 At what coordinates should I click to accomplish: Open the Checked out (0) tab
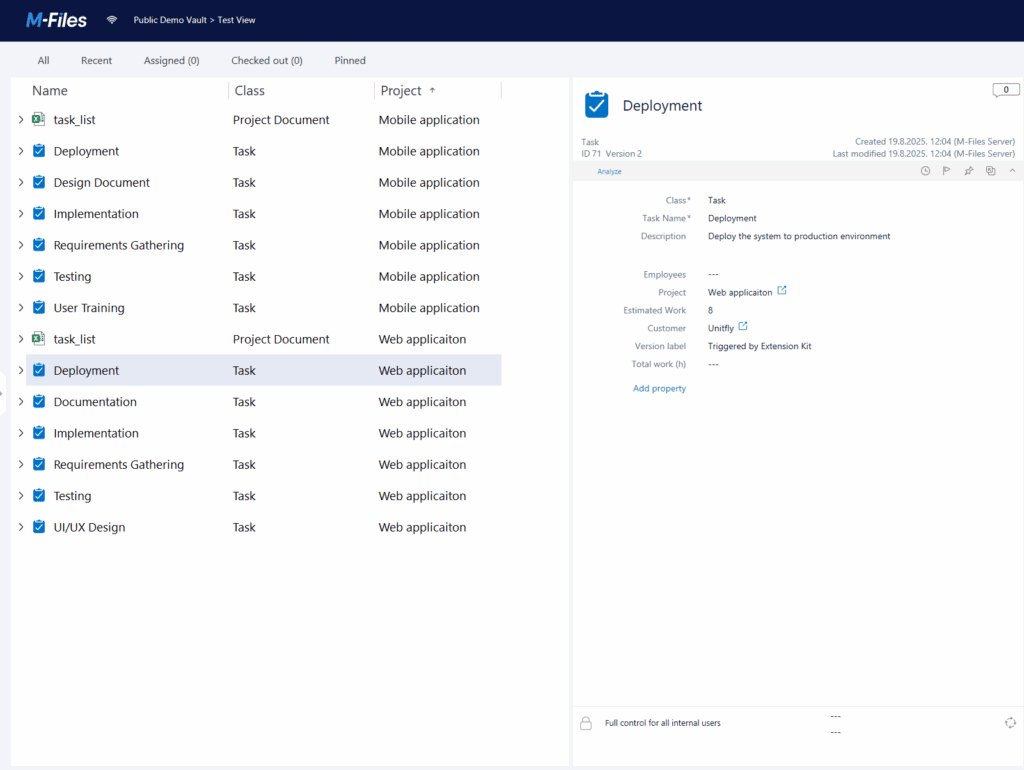pos(266,61)
